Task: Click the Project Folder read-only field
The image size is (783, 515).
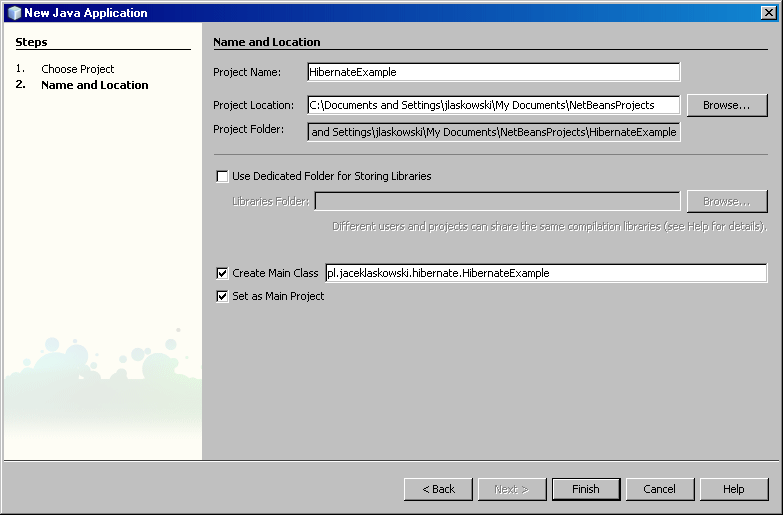Action: [x=493, y=132]
